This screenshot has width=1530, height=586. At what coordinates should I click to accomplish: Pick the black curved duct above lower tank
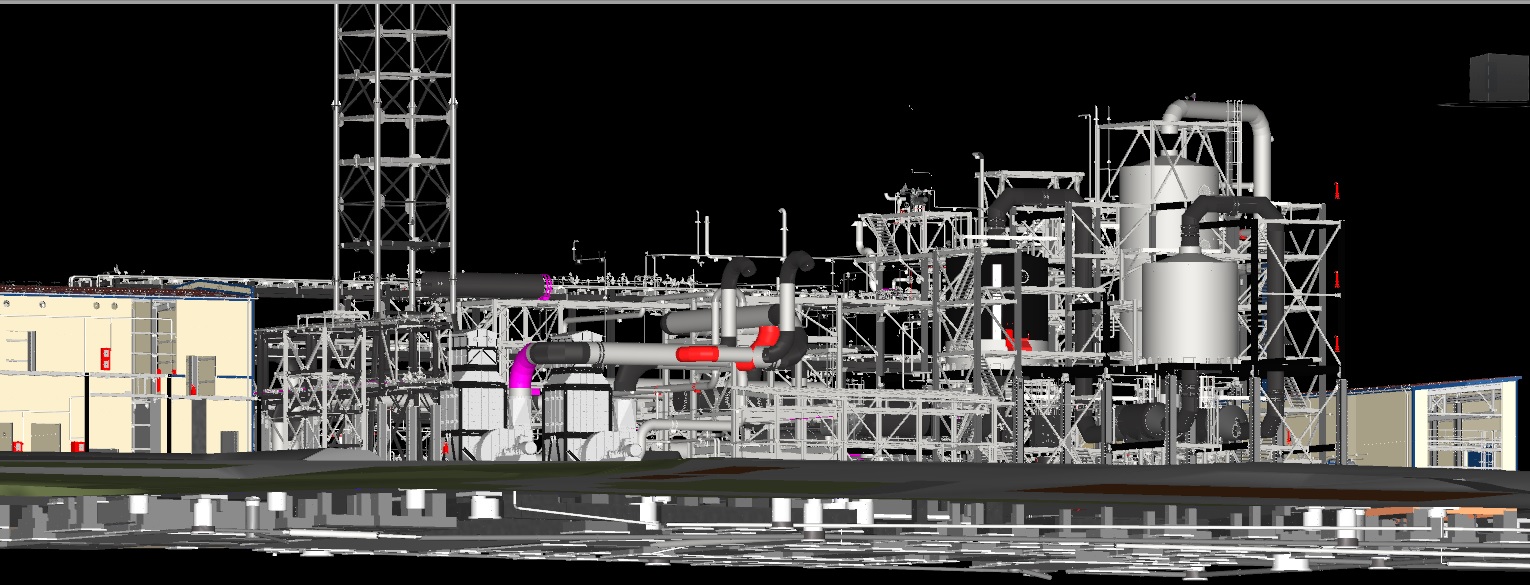tap(1232, 211)
